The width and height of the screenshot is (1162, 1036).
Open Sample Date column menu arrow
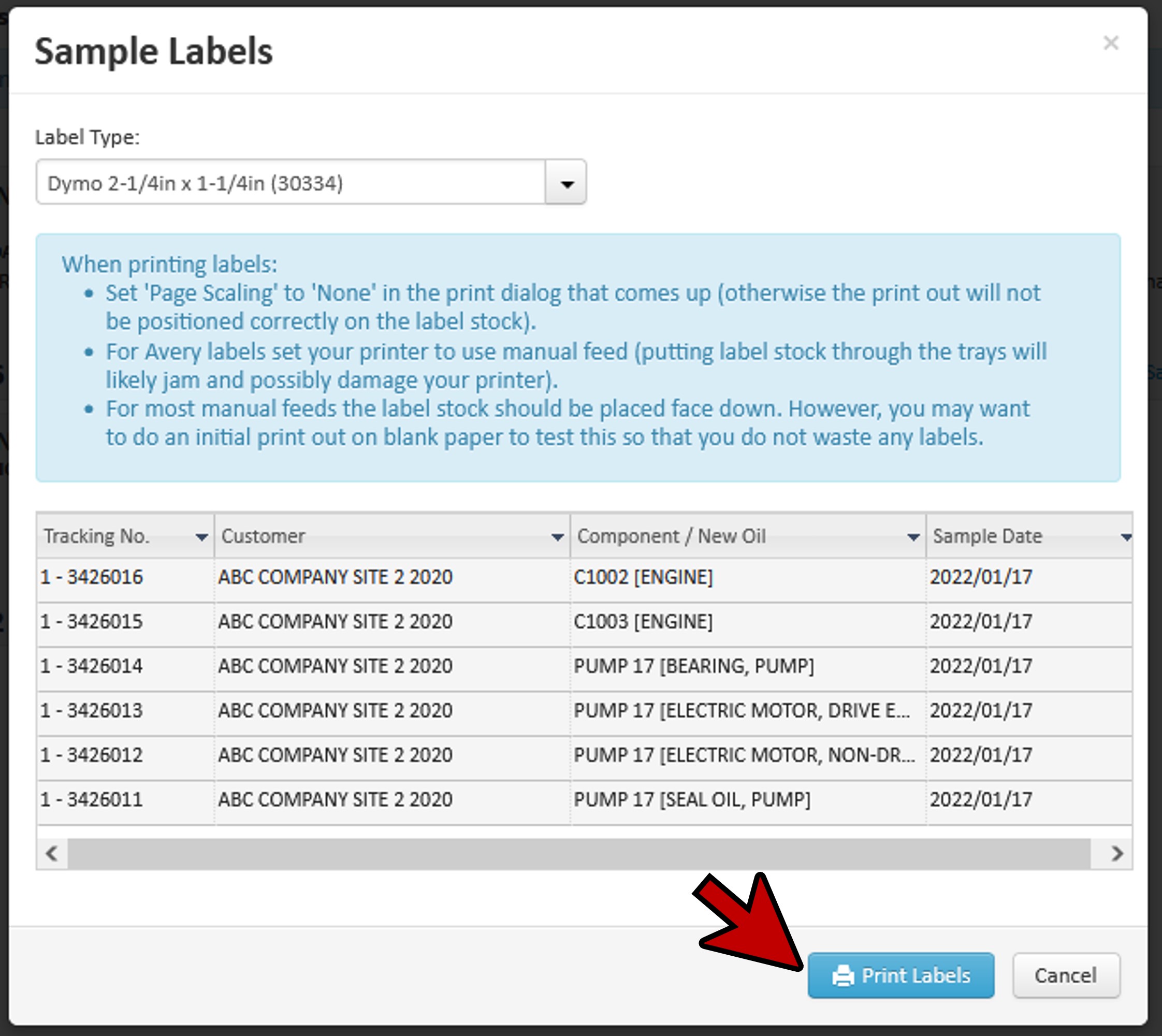pos(1126,537)
